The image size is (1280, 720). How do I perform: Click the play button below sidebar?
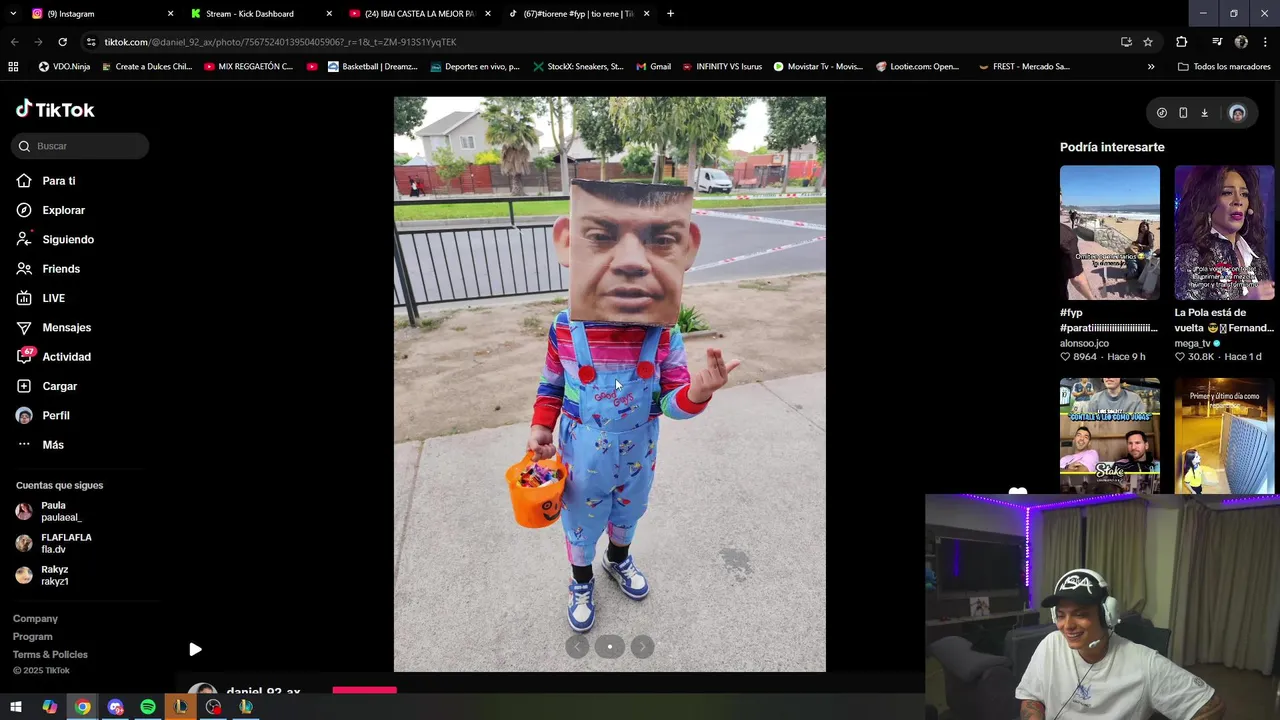tap(195, 649)
